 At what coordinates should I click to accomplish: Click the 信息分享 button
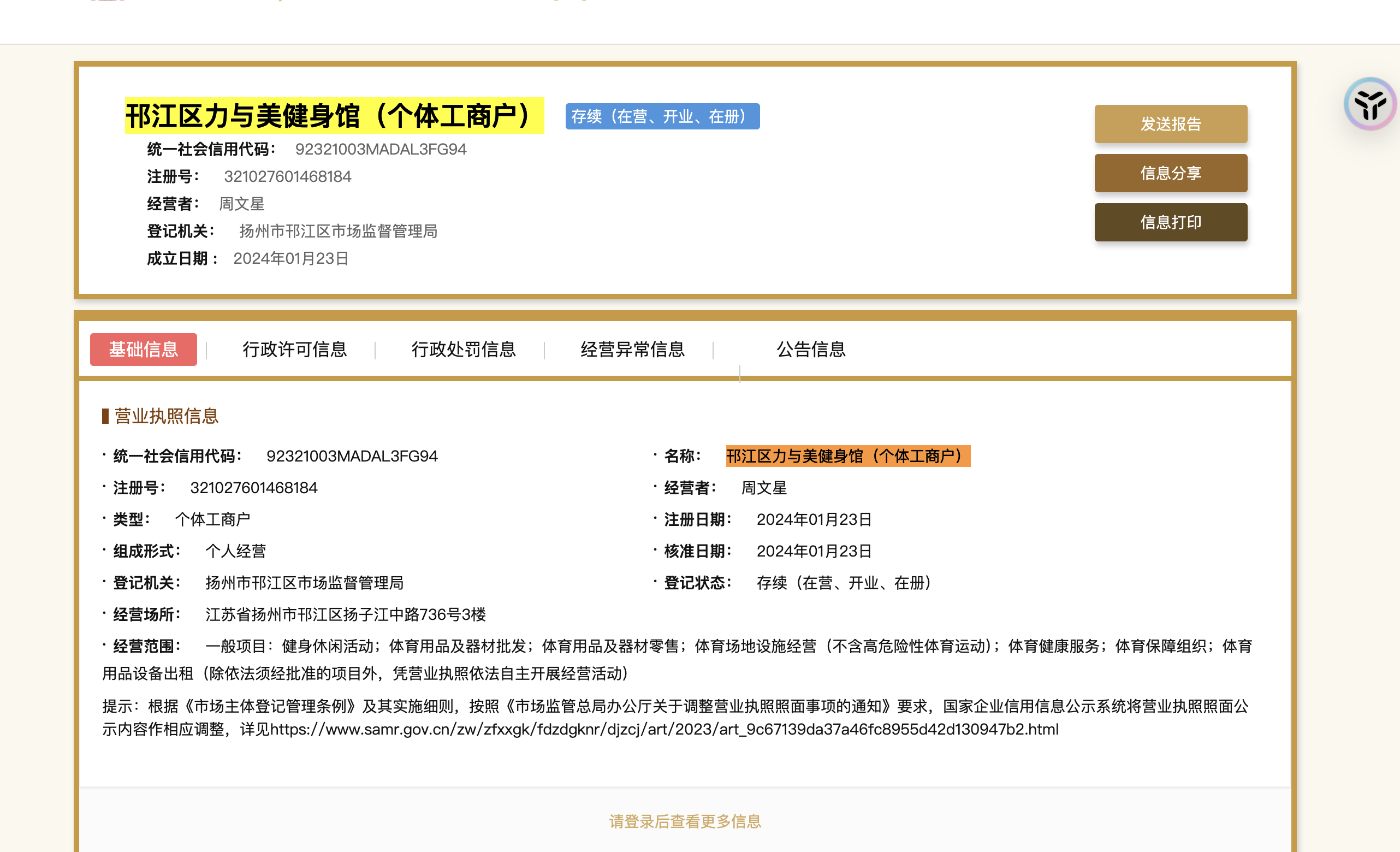click(1171, 173)
